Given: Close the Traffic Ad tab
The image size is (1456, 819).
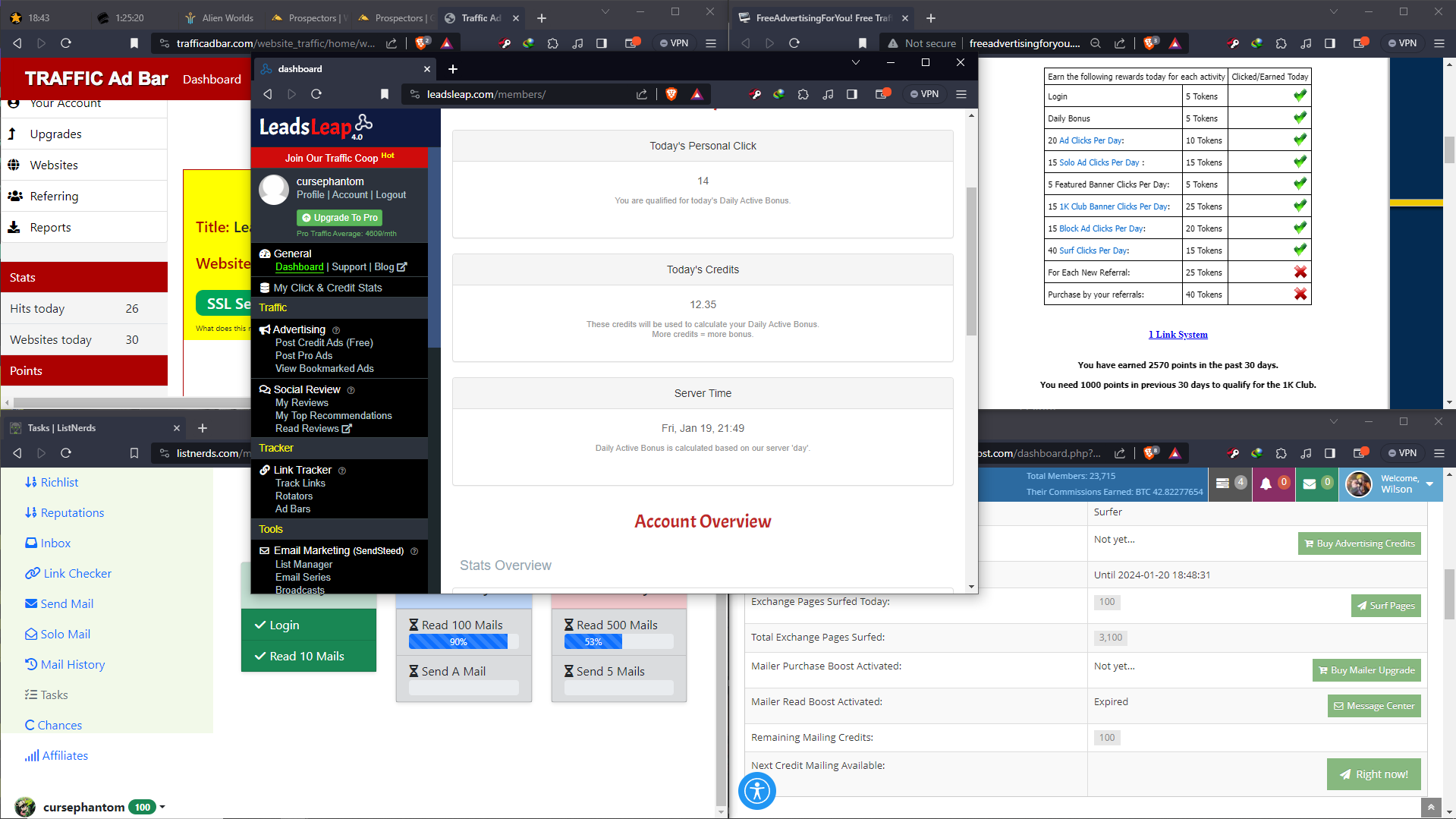Looking at the screenshot, I should point(516,17).
